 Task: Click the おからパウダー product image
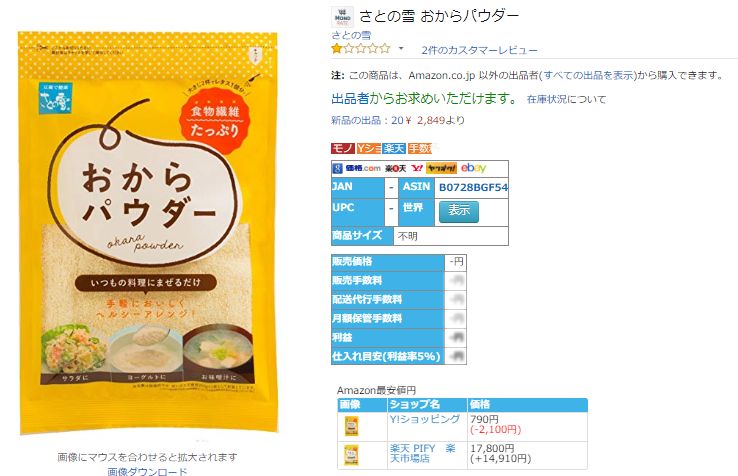(x=148, y=232)
